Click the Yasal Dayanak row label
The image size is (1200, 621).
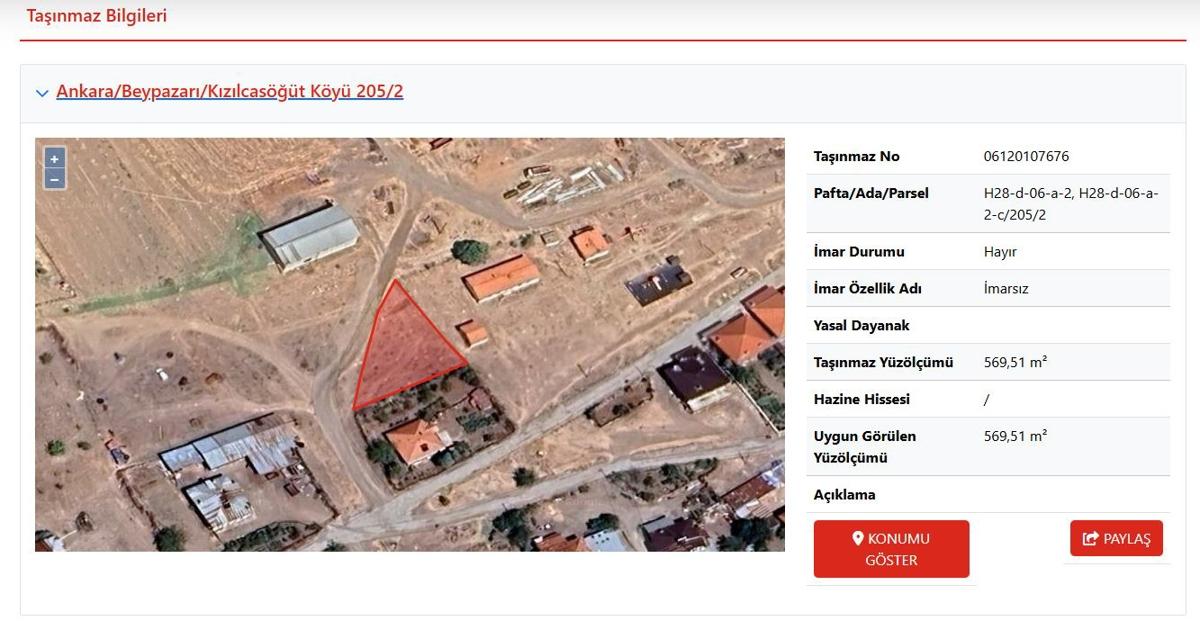pos(862,326)
